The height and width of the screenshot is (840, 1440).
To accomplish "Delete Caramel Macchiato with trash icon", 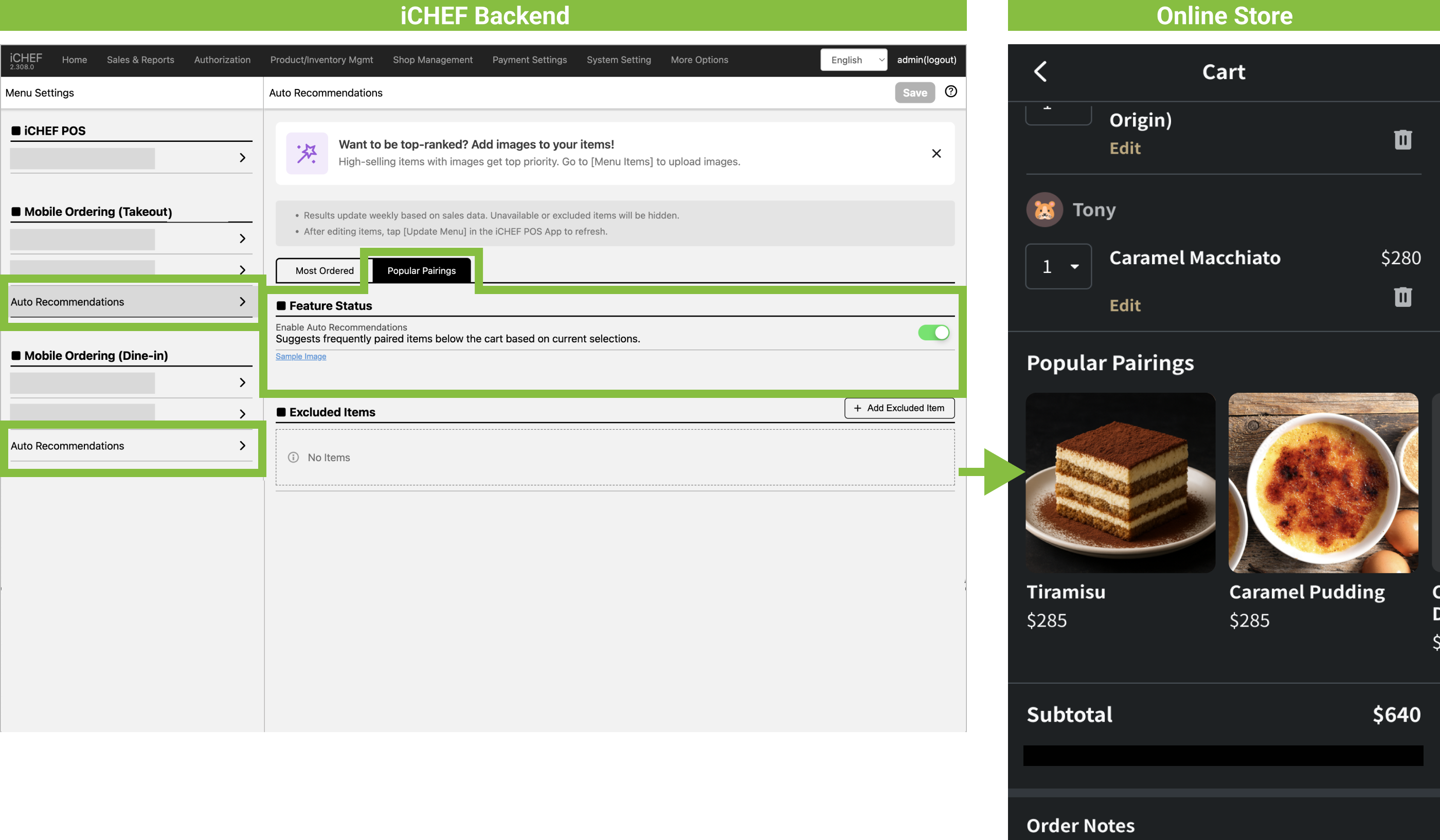I will [x=1402, y=297].
